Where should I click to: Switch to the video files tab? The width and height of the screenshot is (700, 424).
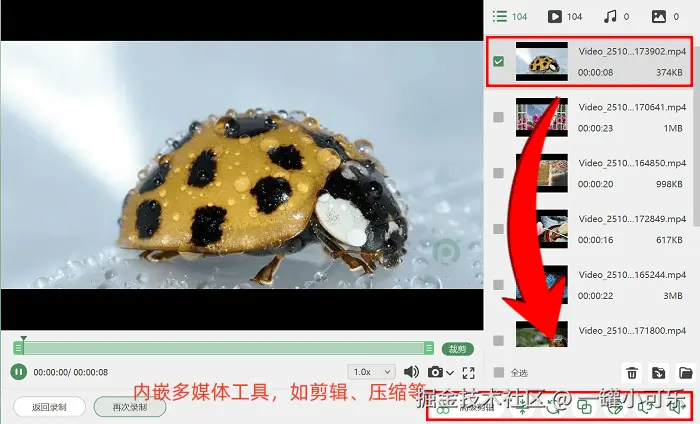tap(565, 17)
